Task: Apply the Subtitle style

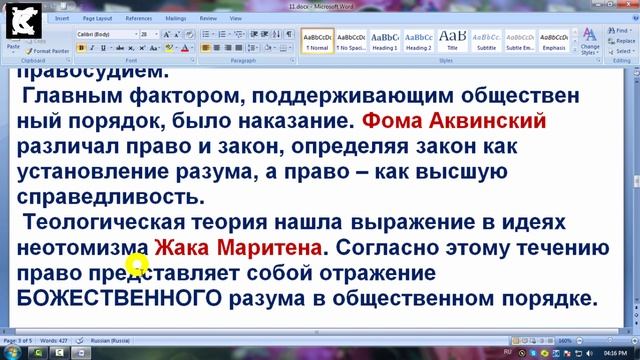Action: [486, 41]
